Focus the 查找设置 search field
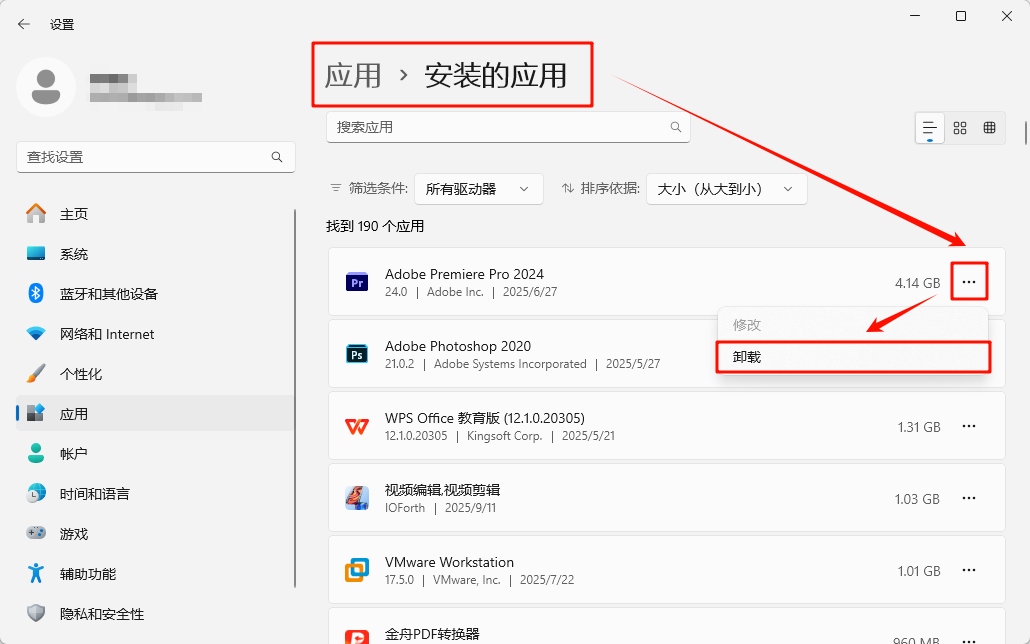 156,157
